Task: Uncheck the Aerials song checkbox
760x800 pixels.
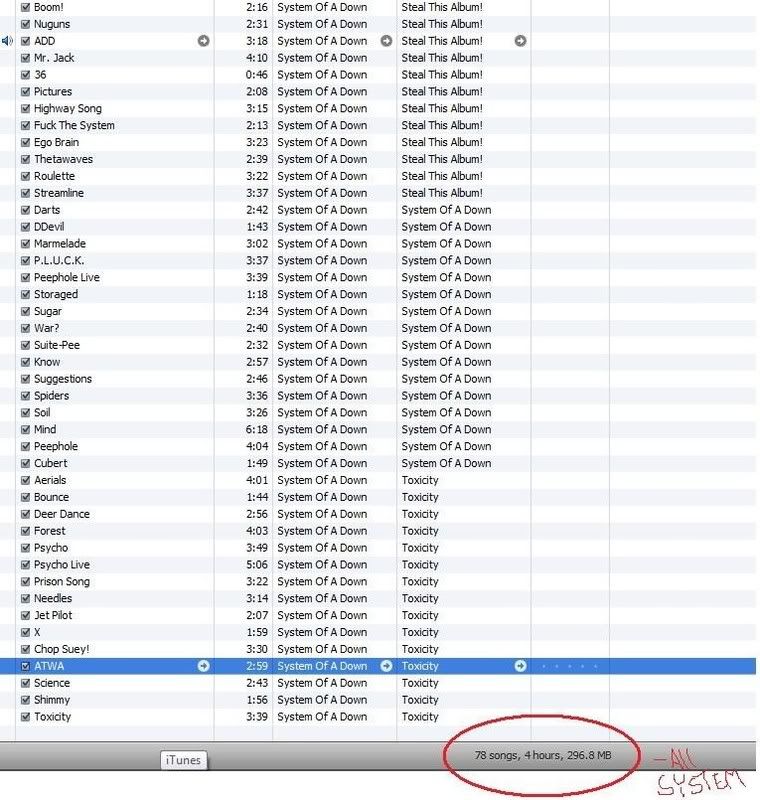Action: tap(25, 480)
